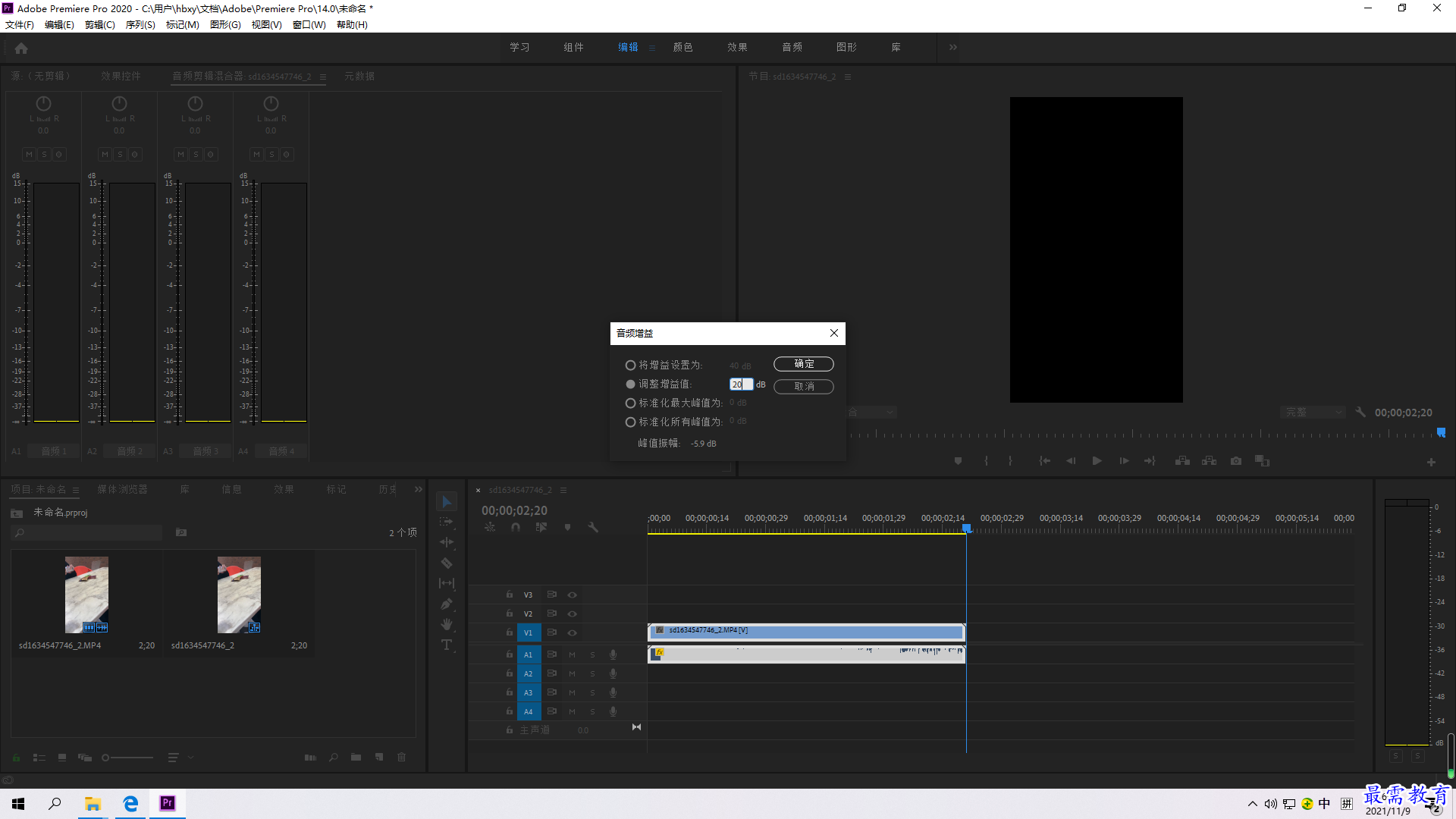Step forward one frame in program monitor

pyautogui.click(x=1124, y=461)
